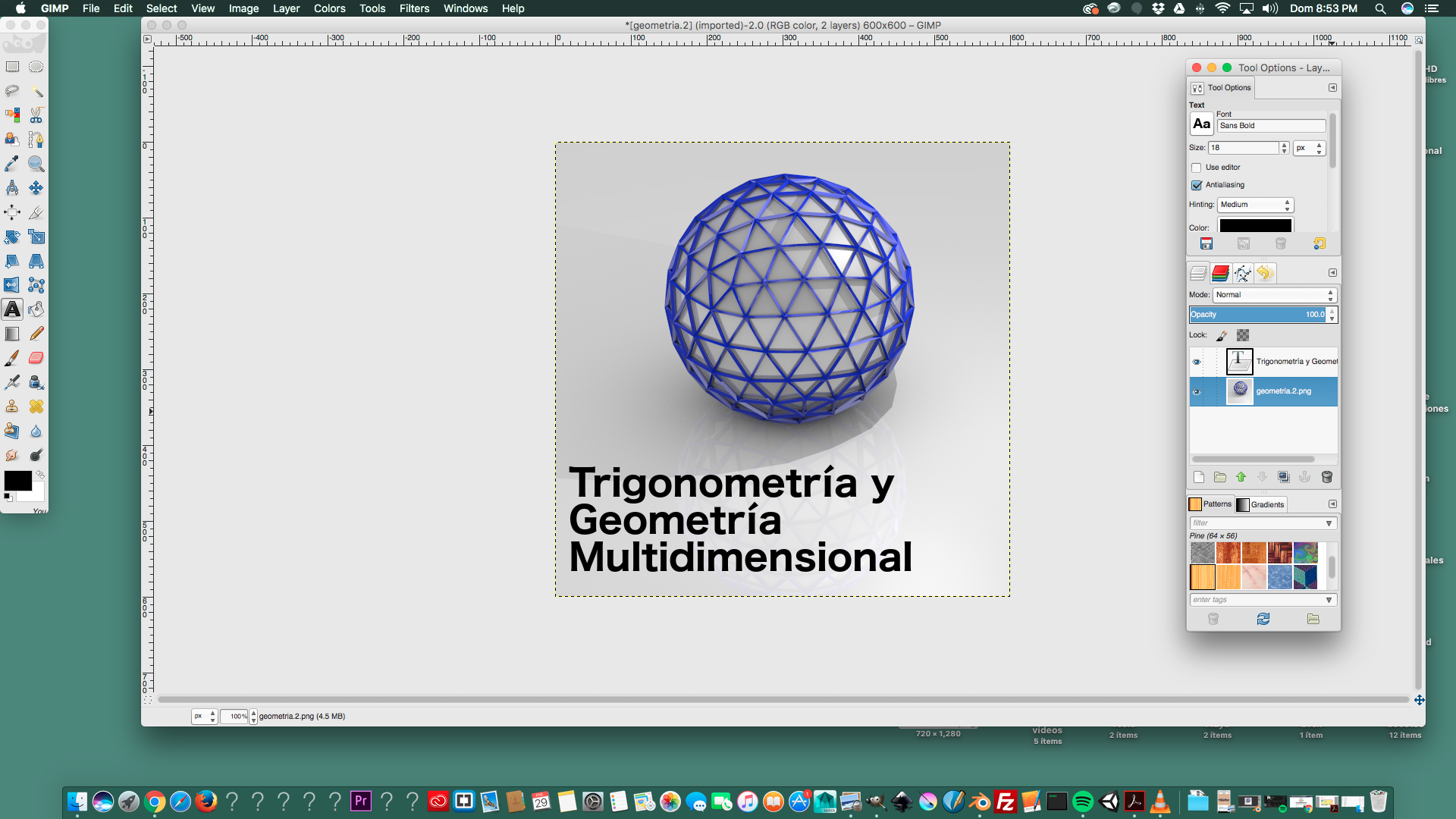Open the font size unit px dropdown
The image size is (1456, 819).
1309,148
